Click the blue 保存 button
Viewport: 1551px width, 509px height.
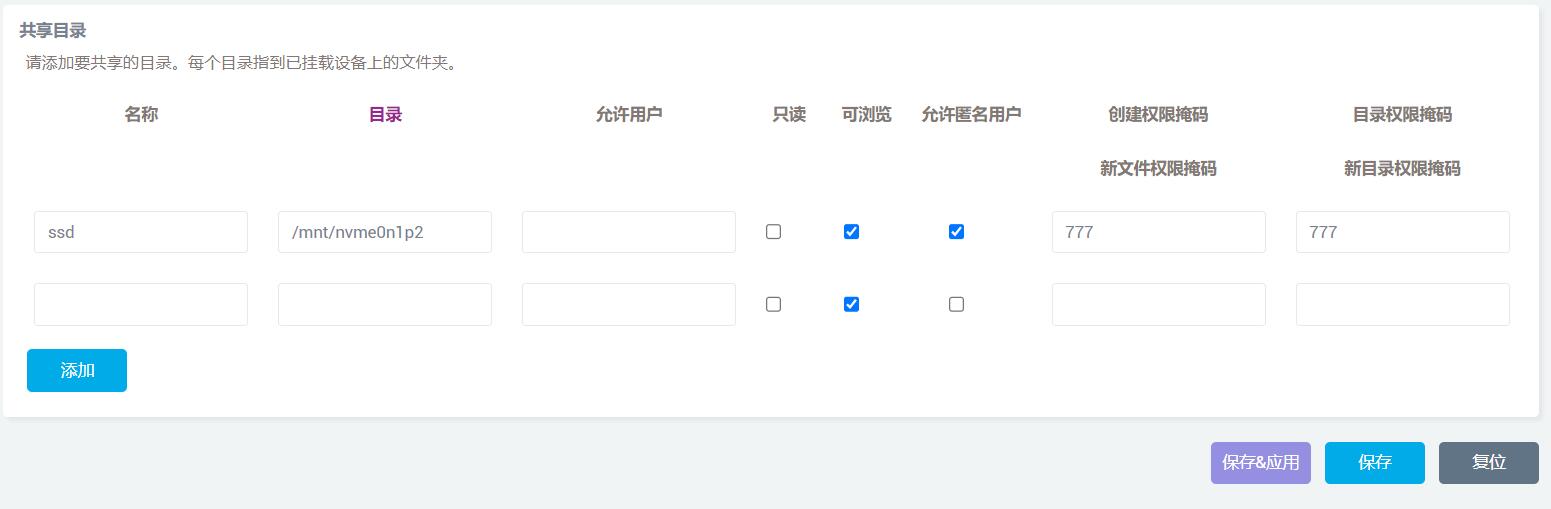pyautogui.click(x=1374, y=463)
